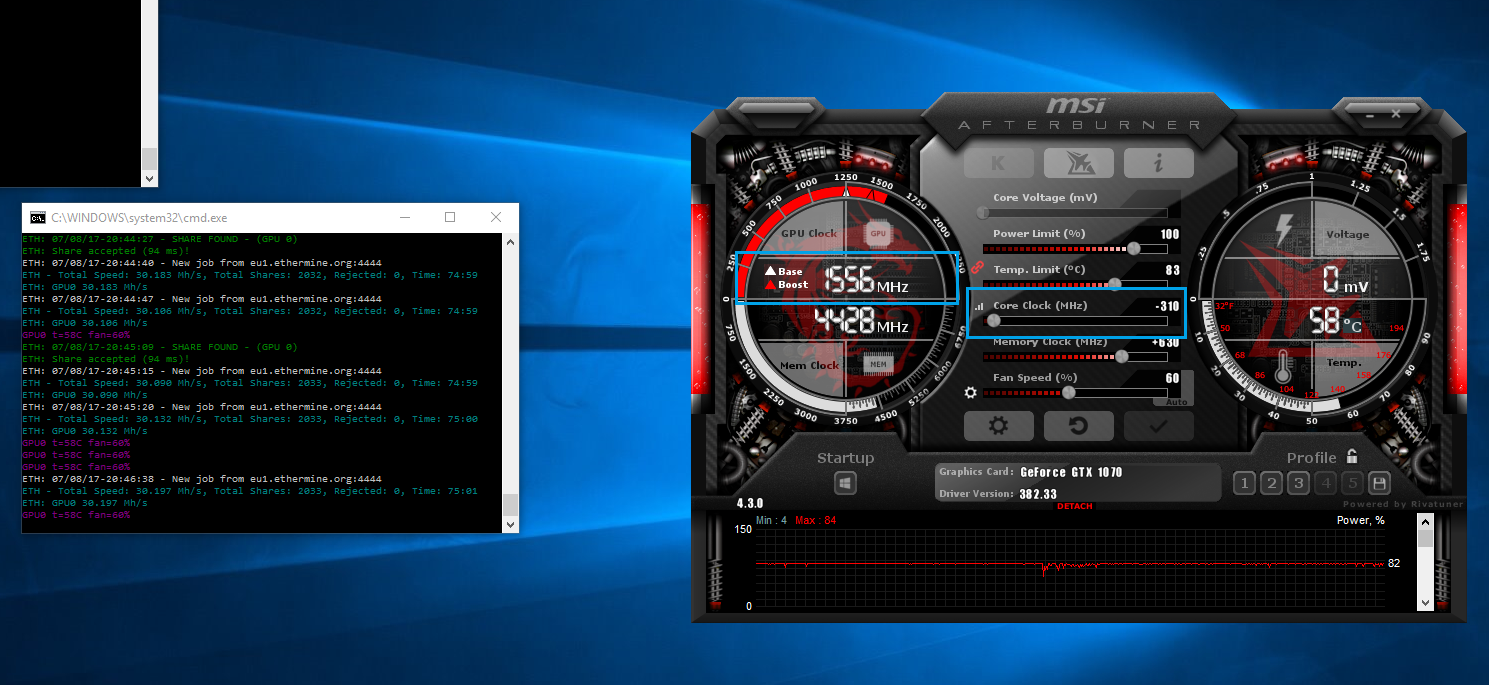Open fan settings gear beside Fan Speed
The width and height of the screenshot is (1489, 685).
click(970, 392)
